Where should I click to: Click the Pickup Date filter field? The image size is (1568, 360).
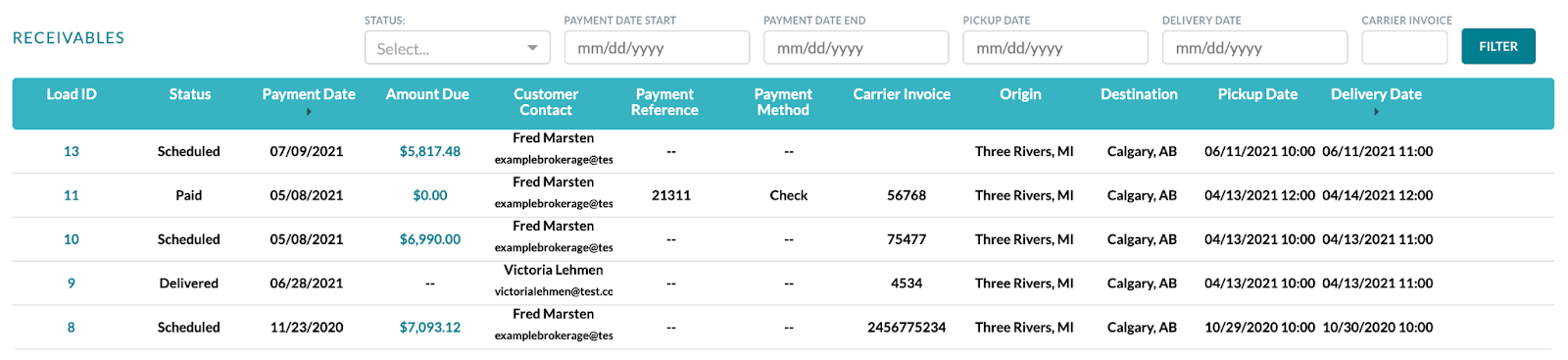[x=1055, y=47]
